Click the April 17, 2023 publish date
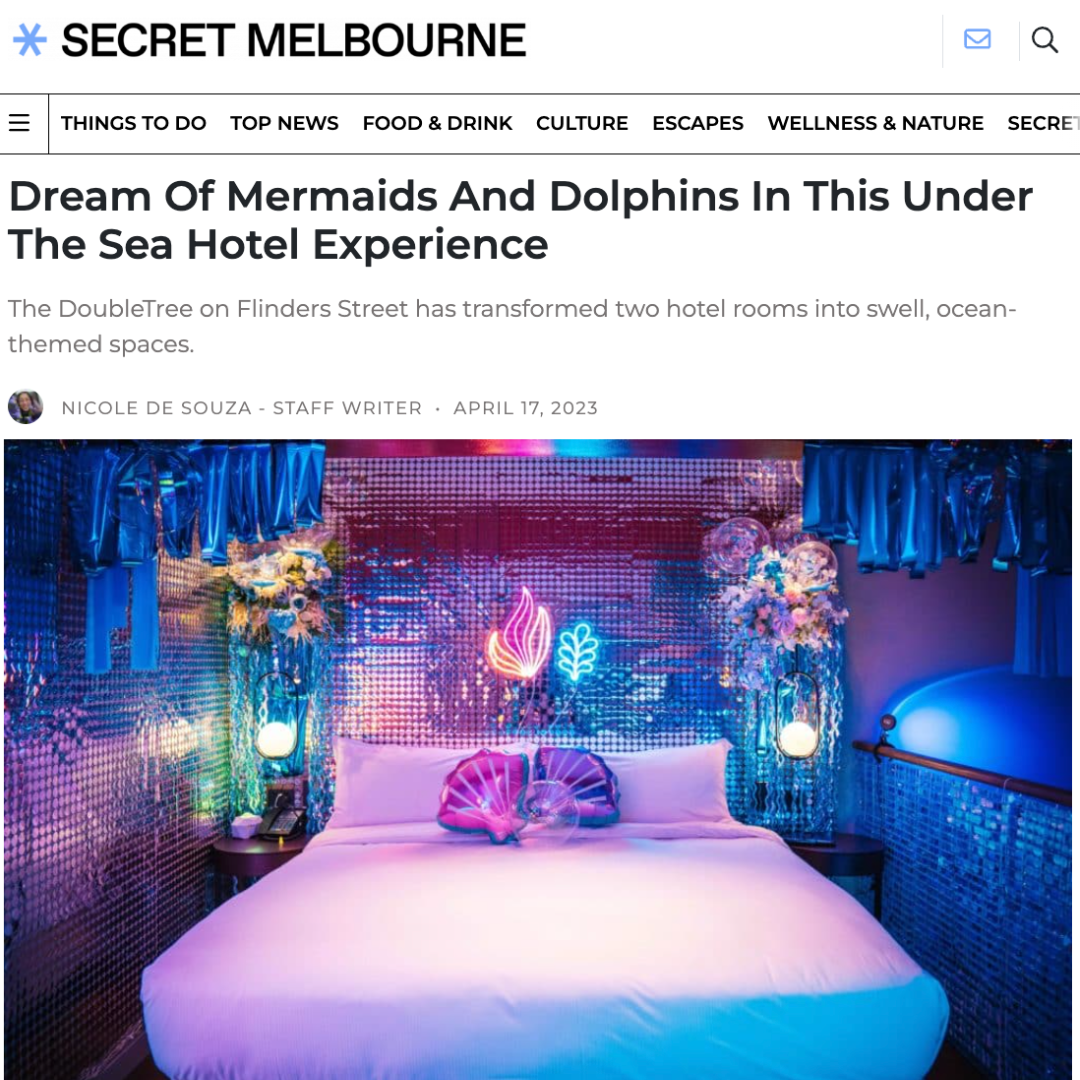The image size is (1080, 1080). [526, 408]
